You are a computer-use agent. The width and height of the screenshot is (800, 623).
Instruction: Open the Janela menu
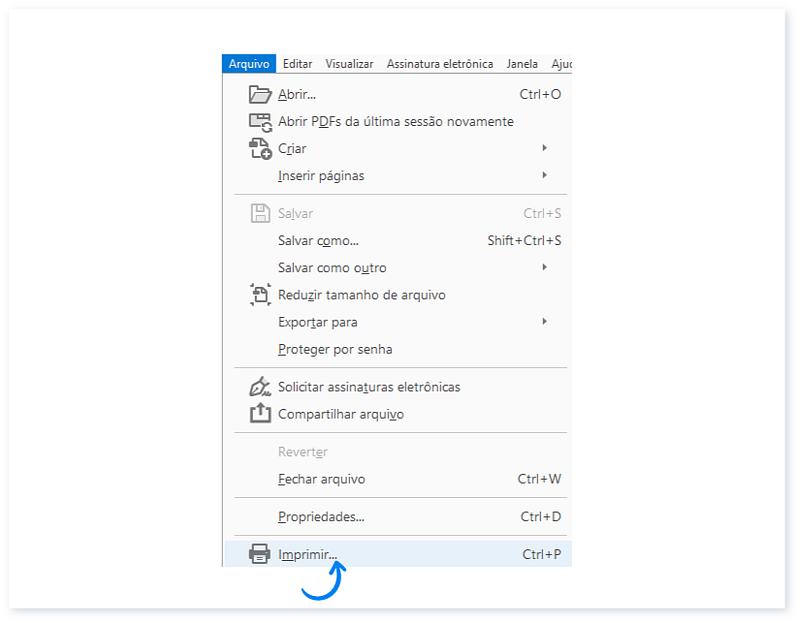tap(522, 64)
